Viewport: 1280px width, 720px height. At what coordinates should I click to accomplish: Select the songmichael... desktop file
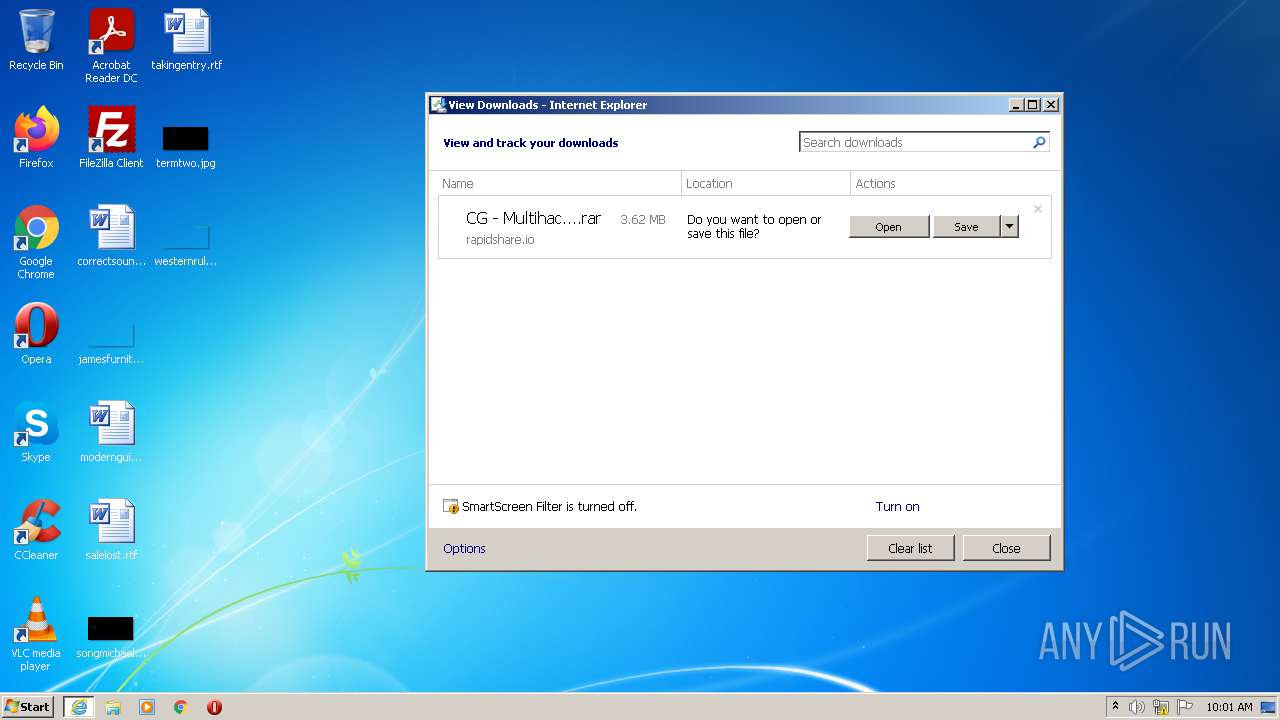click(111, 637)
